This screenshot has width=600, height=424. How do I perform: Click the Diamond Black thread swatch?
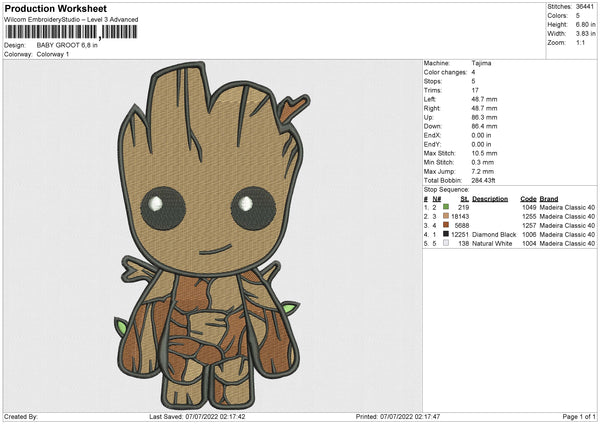click(x=446, y=234)
